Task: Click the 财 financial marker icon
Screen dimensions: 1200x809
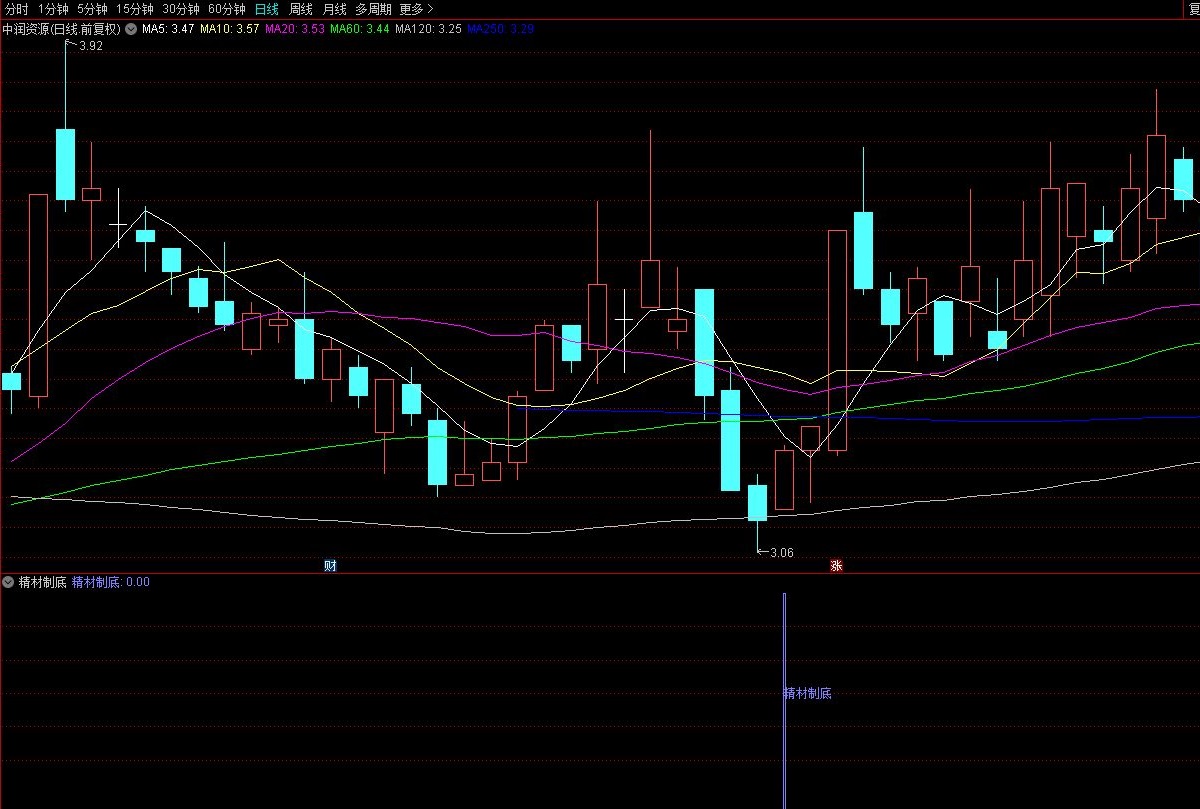Action: tap(330, 566)
